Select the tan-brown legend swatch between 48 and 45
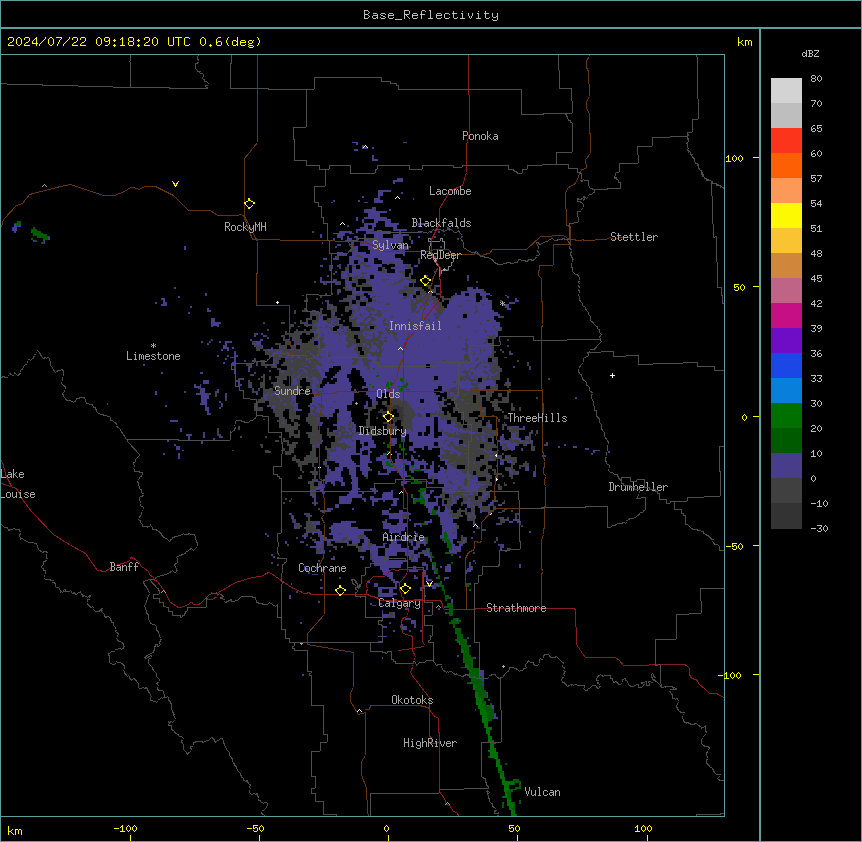This screenshot has width=862, height=842. tap(786, 265)
